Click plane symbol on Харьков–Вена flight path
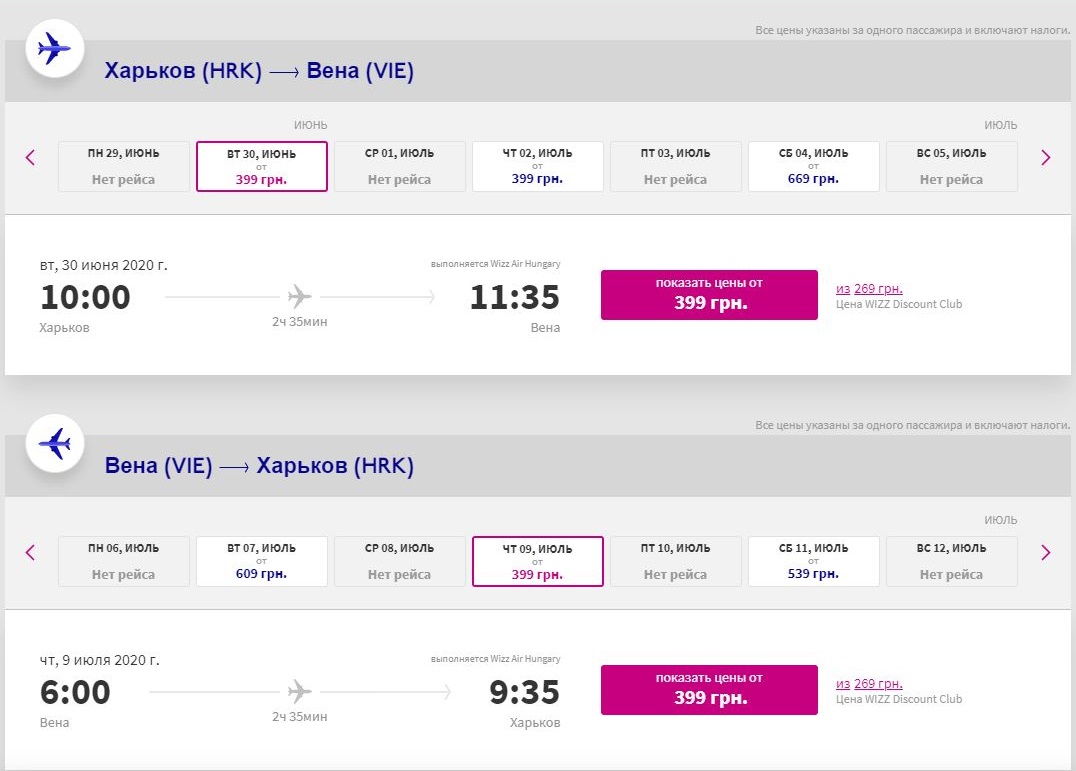This screenshot has height=771, width=1076. [x=299, y=295]
